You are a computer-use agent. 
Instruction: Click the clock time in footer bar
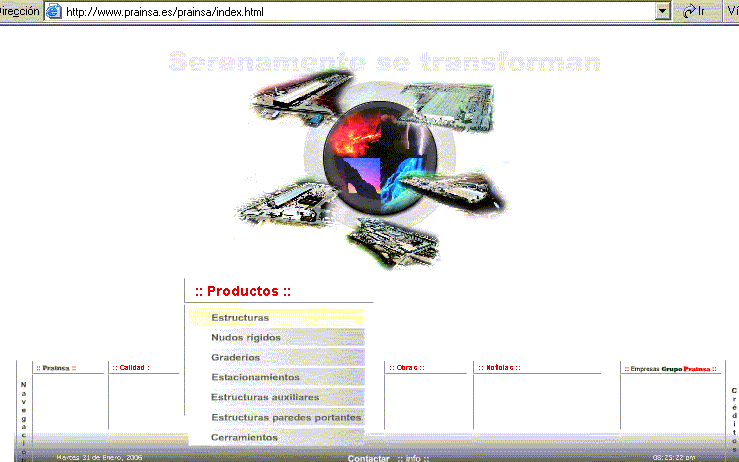673,458
